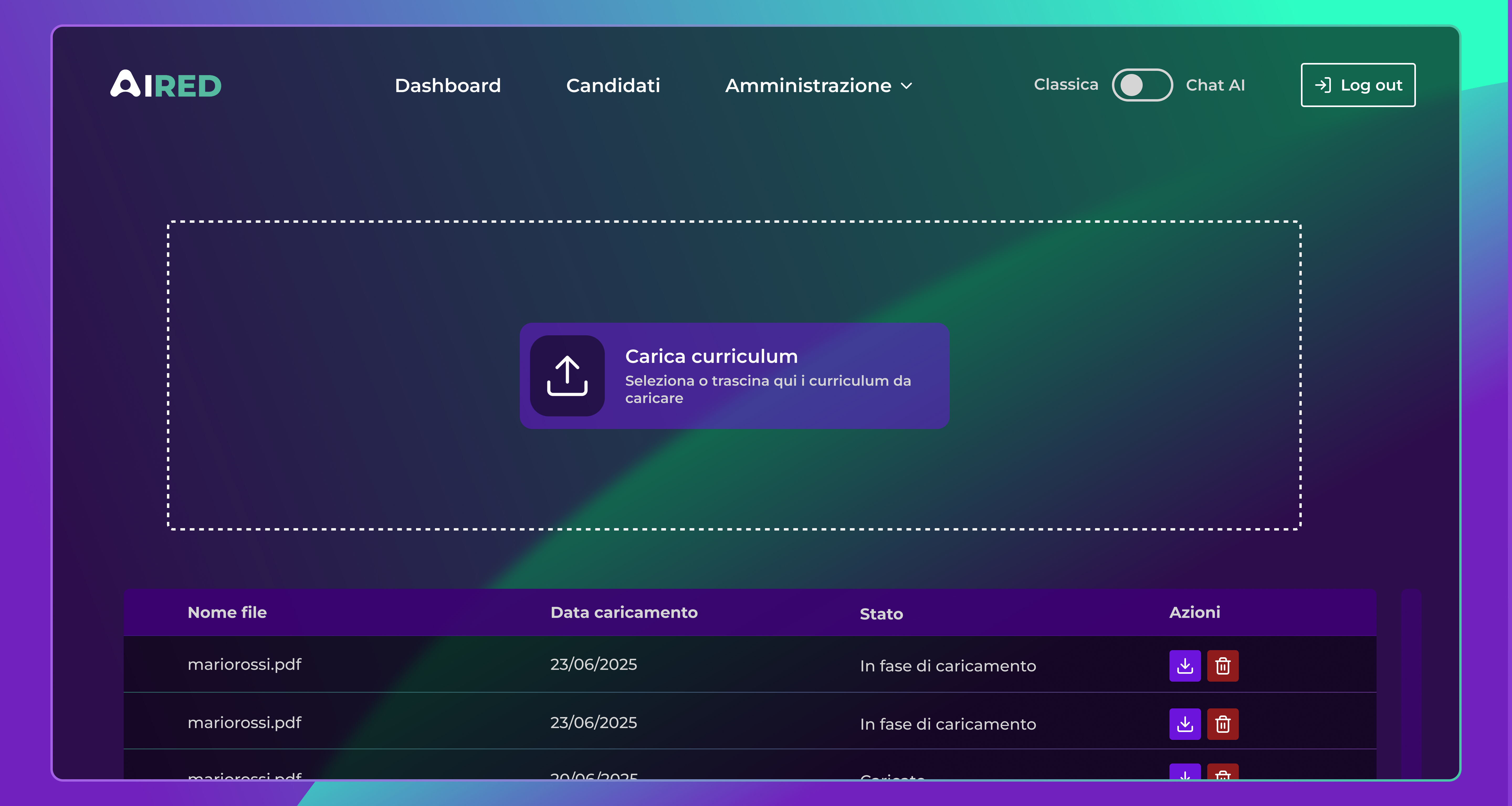Screen dimensions: 1512x806
Task: Toggle the Classica / Chat AI switch
Action: point(1142,85)
